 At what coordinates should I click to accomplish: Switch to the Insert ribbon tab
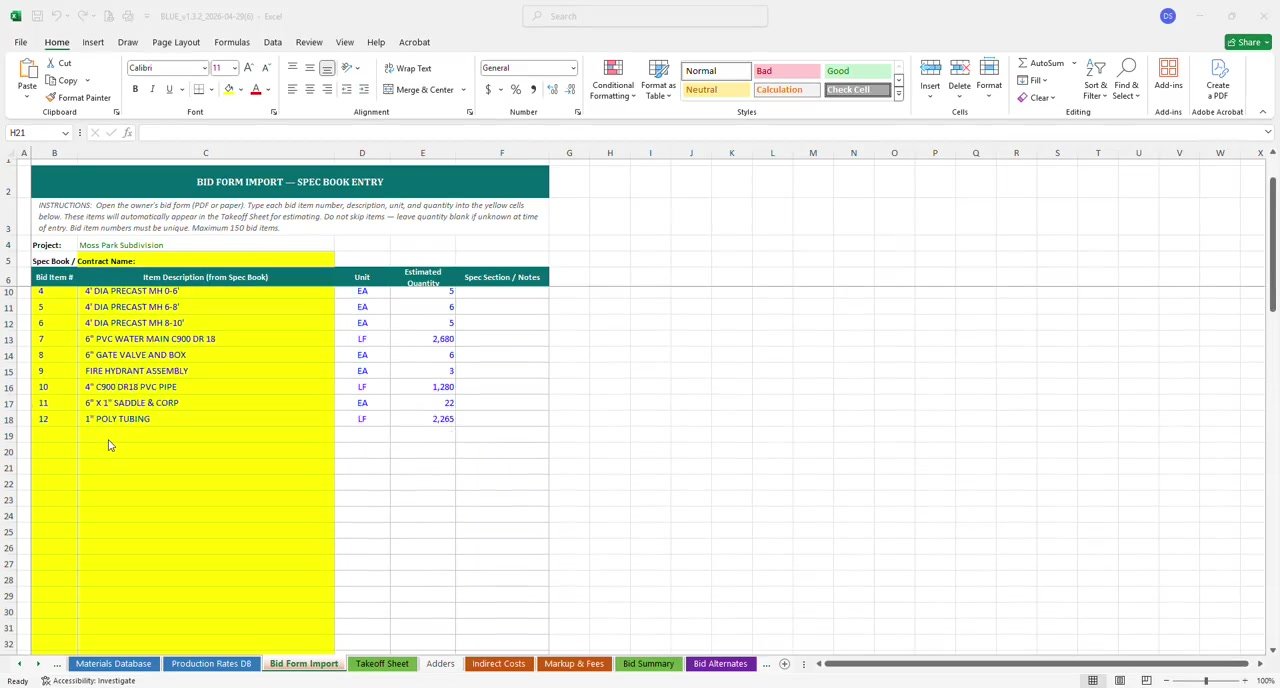[93, 42]
